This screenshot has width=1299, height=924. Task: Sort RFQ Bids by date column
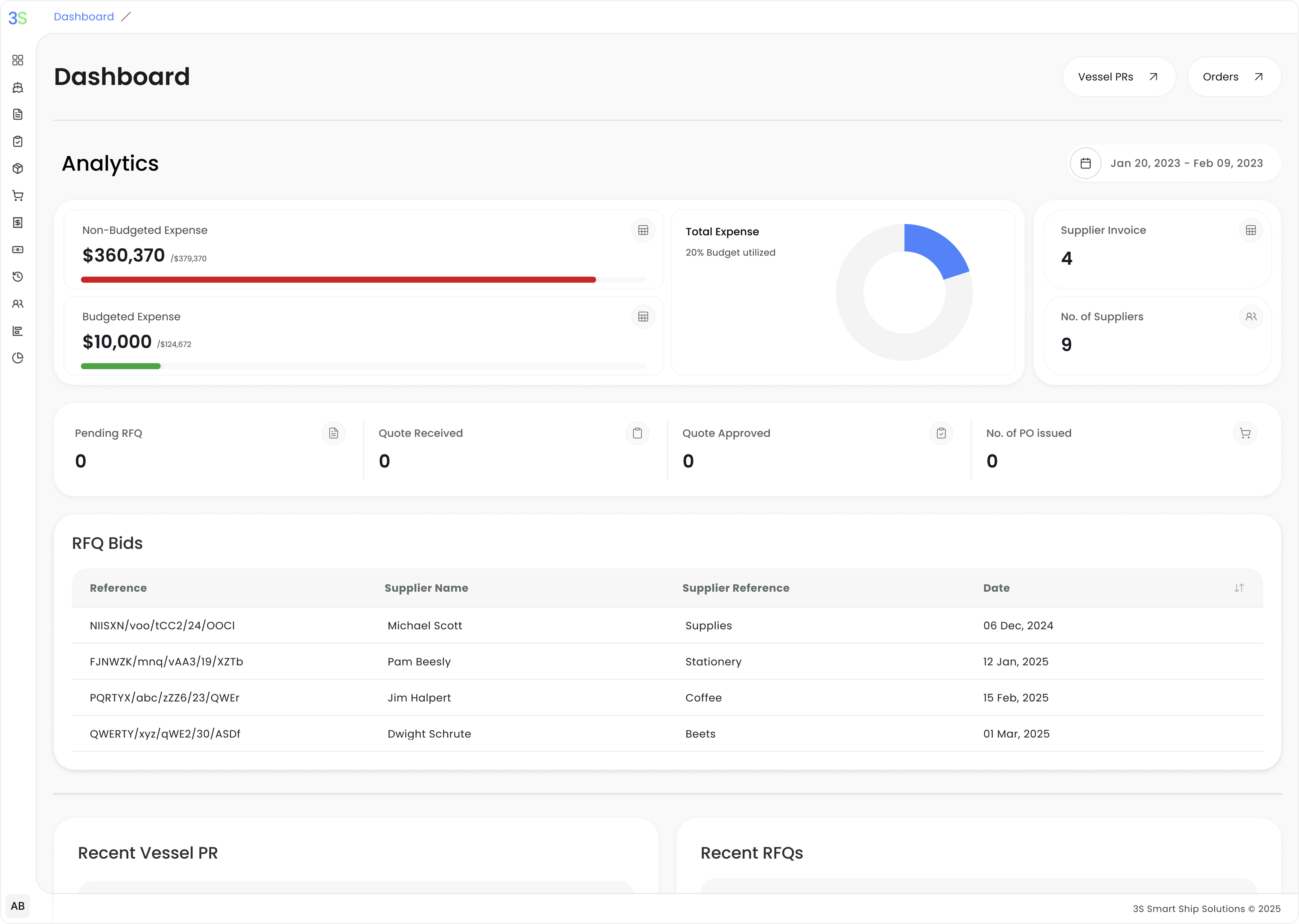tap(1239, 588)
